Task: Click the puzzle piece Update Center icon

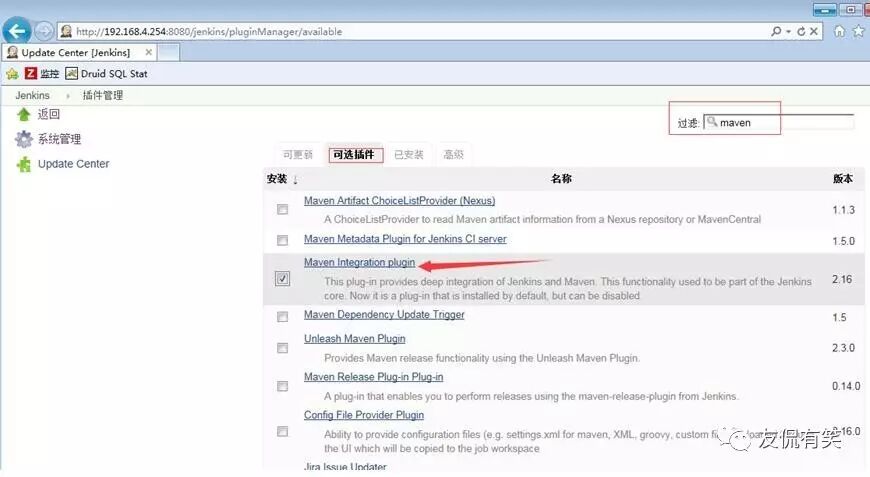Action: click(24, 164)
